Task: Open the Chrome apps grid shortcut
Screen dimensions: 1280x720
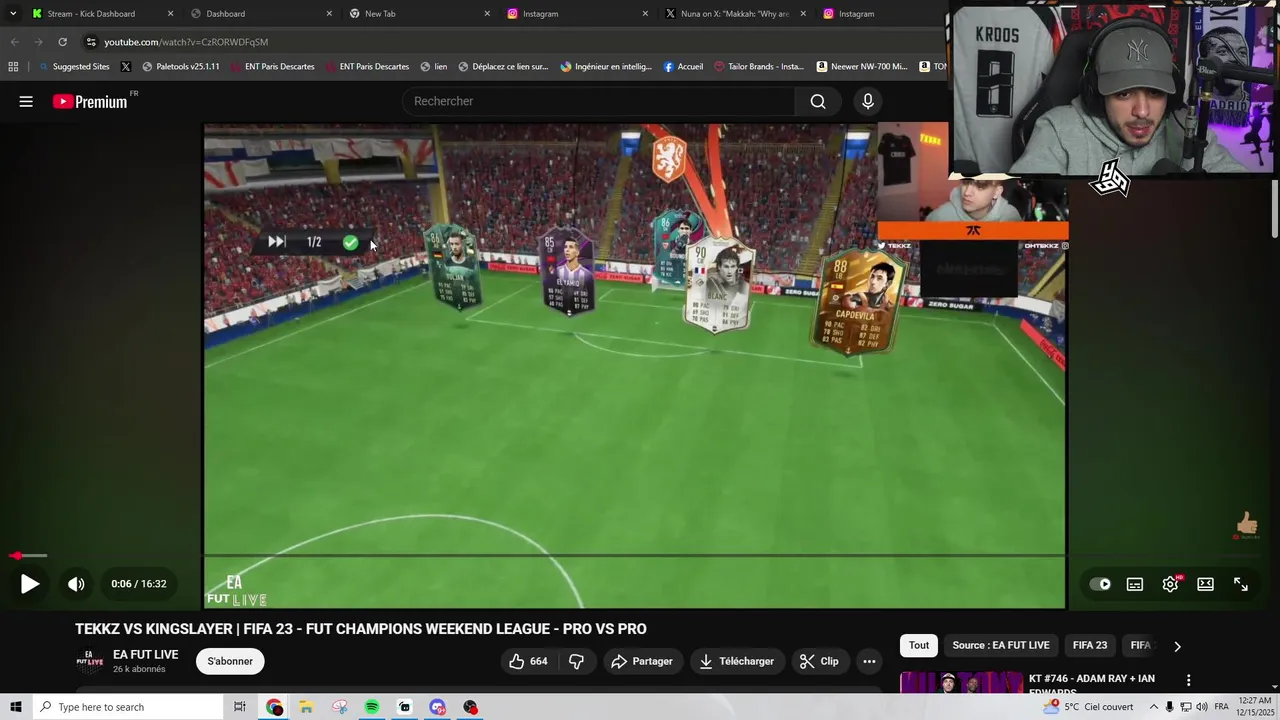Action: (13, 67)
